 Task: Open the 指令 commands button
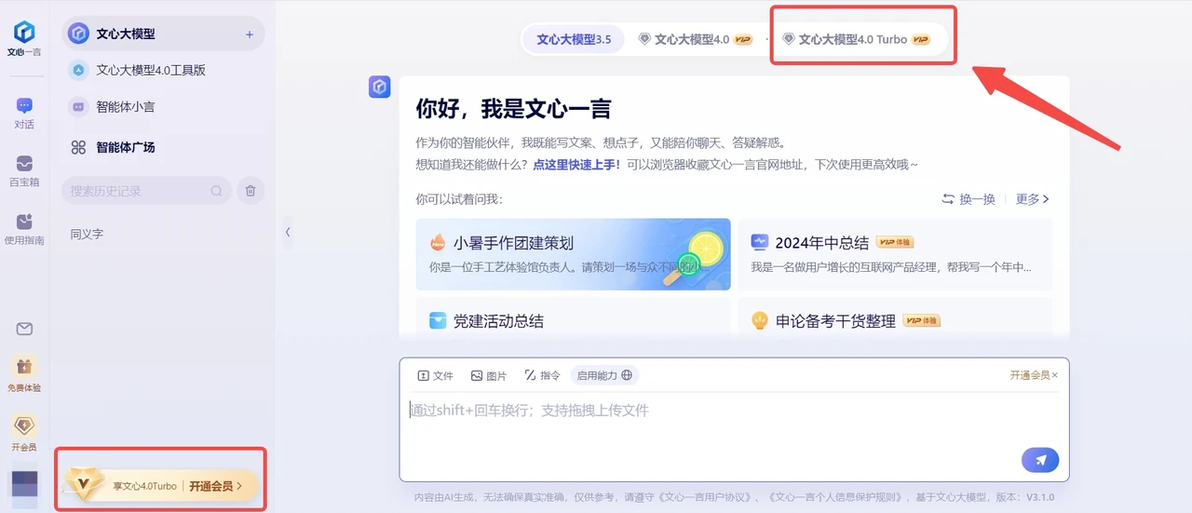pos(542,375)
